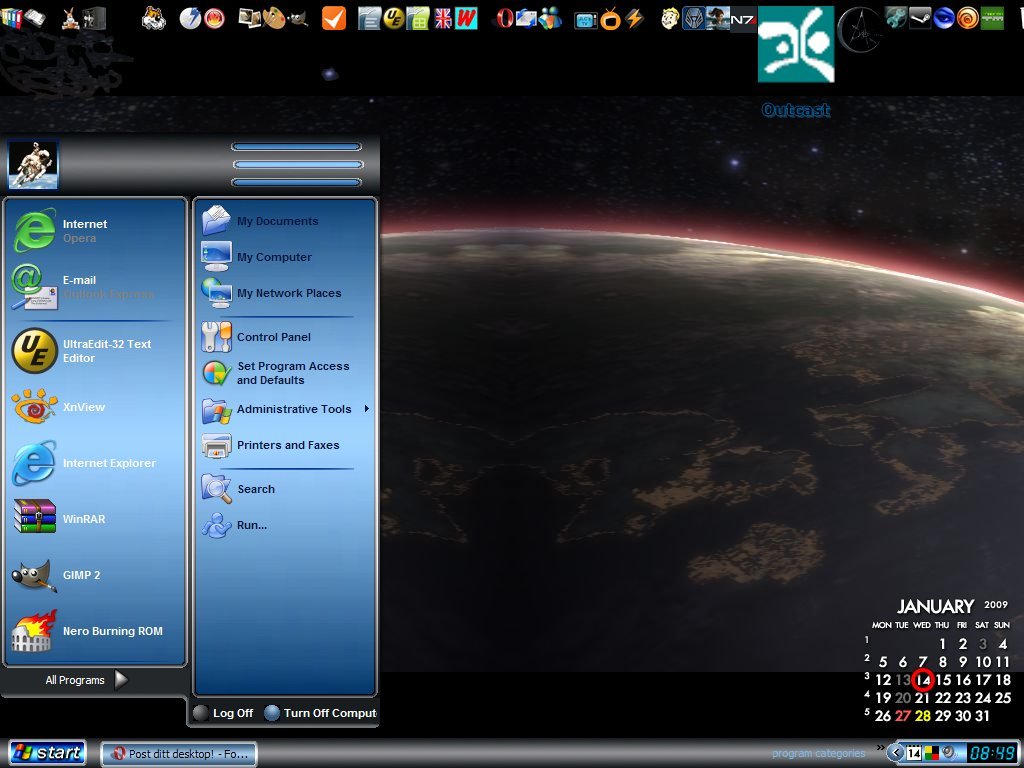Launch UltraEdit-32 Text Editor from Start menu
This screenshot has height=768, width=1024.
95,351
